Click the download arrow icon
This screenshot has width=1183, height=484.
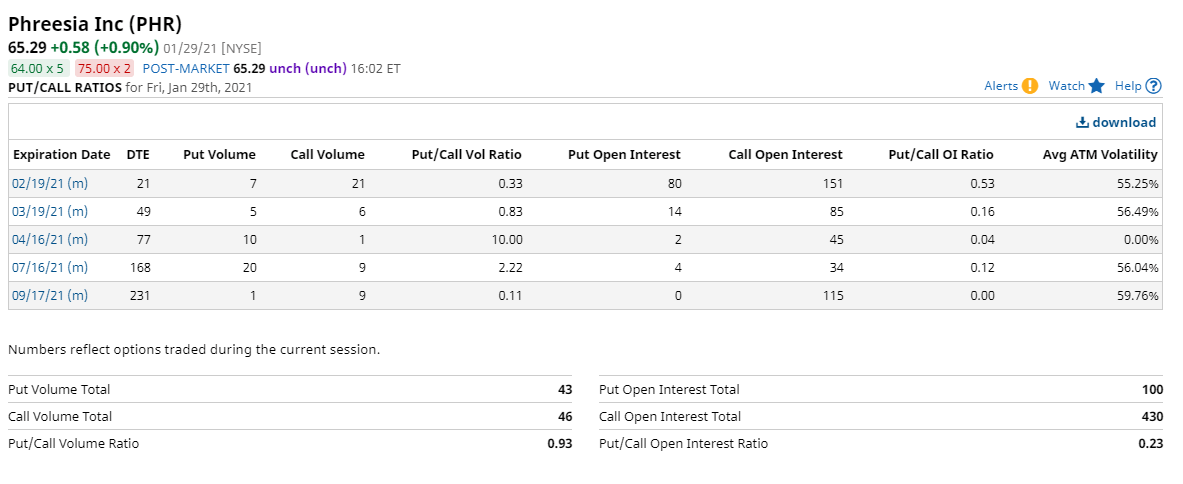1082,122
